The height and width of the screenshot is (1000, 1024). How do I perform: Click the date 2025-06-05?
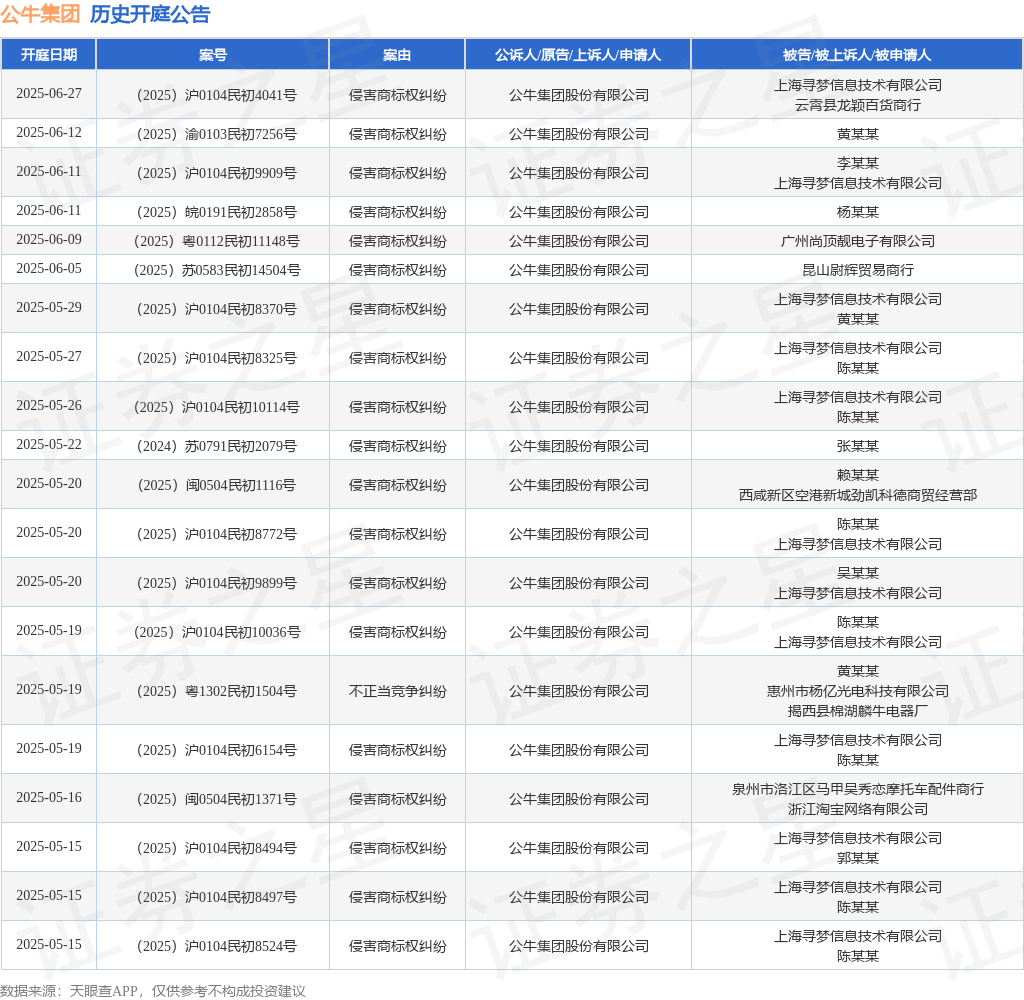click(49, 268)
